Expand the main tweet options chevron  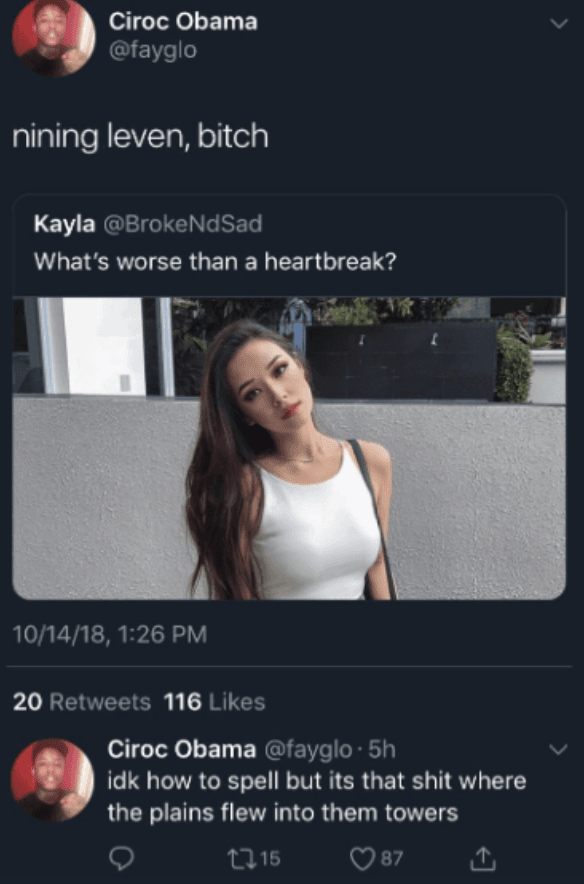tap(559, 24)
